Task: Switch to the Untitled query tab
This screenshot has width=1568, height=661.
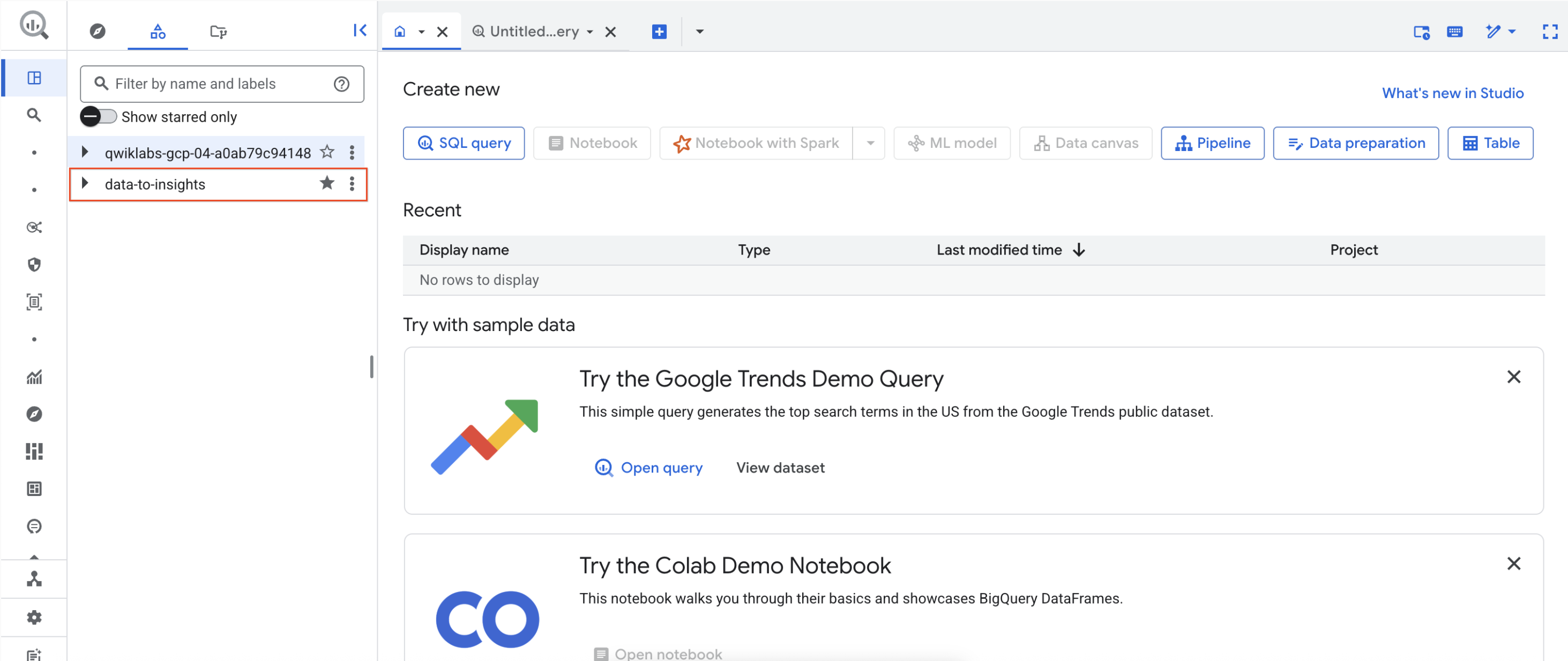Action: pyautogui.click(x=534, y=32)
